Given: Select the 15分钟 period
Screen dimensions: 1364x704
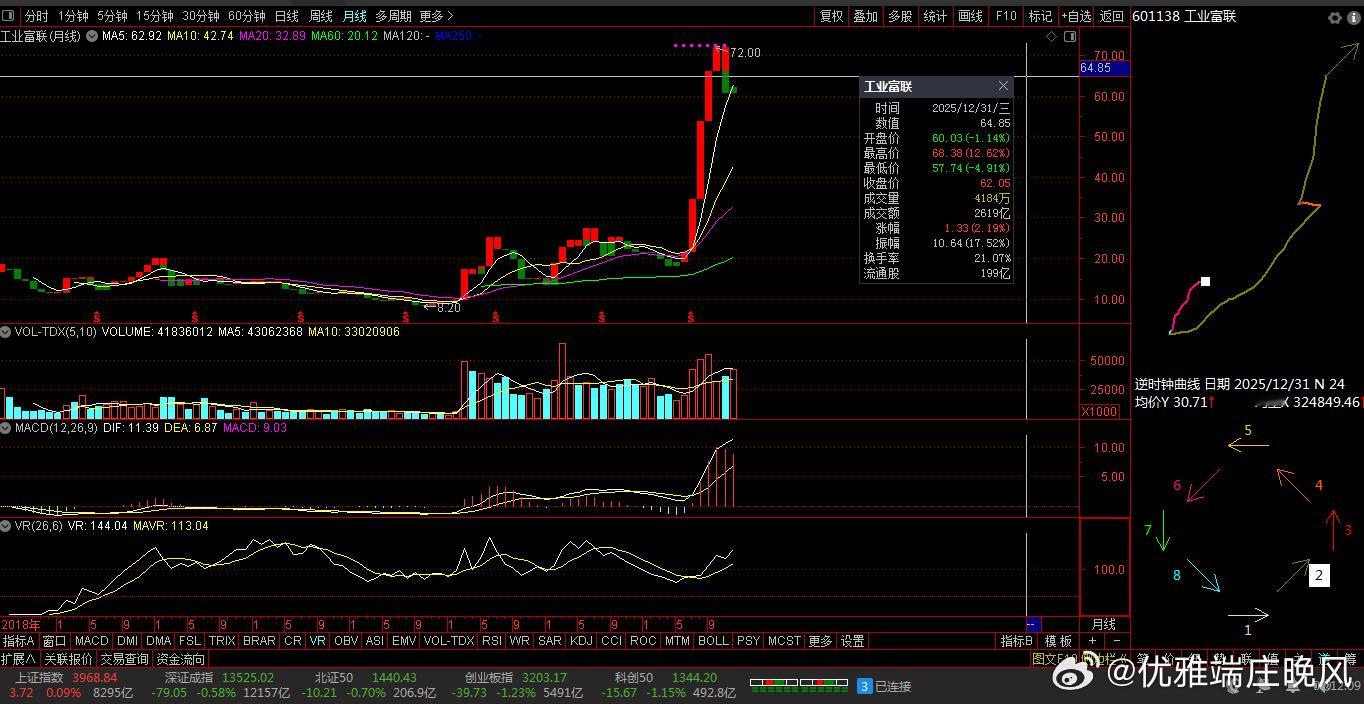Looking at the screenshot, I should coord(154,16).
